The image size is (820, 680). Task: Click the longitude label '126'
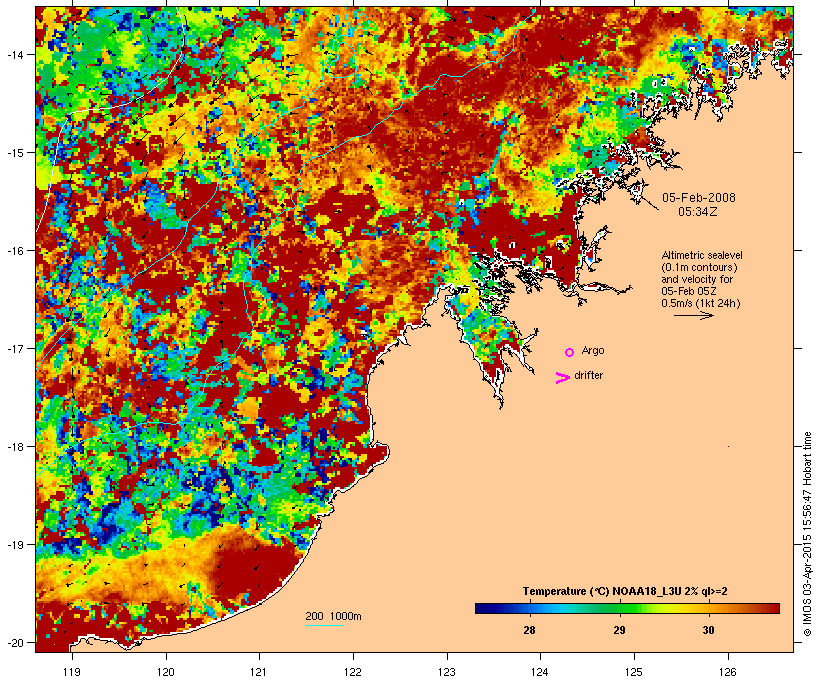click(x=727, y=672)
